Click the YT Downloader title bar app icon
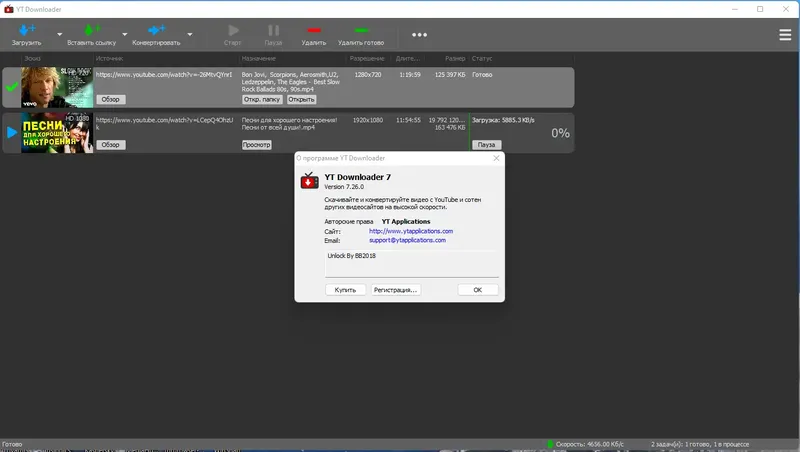 pyautogui.click(x=9, y=9)
